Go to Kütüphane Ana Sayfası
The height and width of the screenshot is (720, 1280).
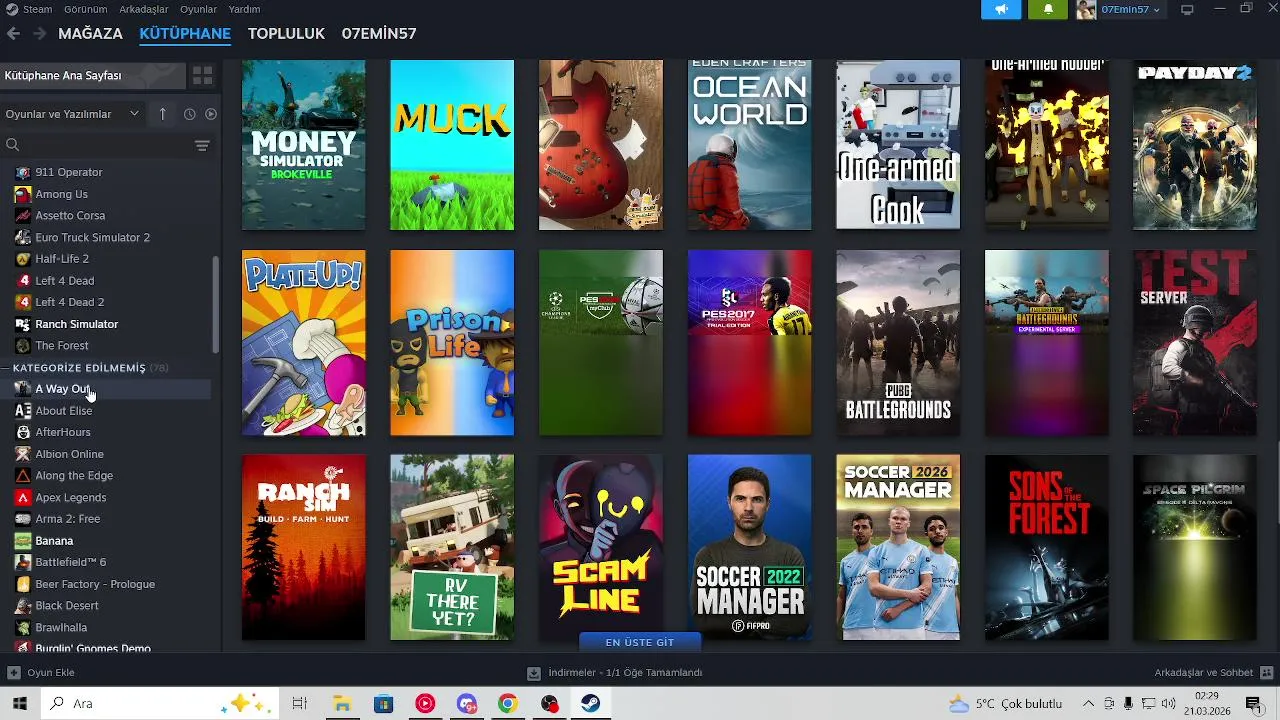[x=93, y=76]
